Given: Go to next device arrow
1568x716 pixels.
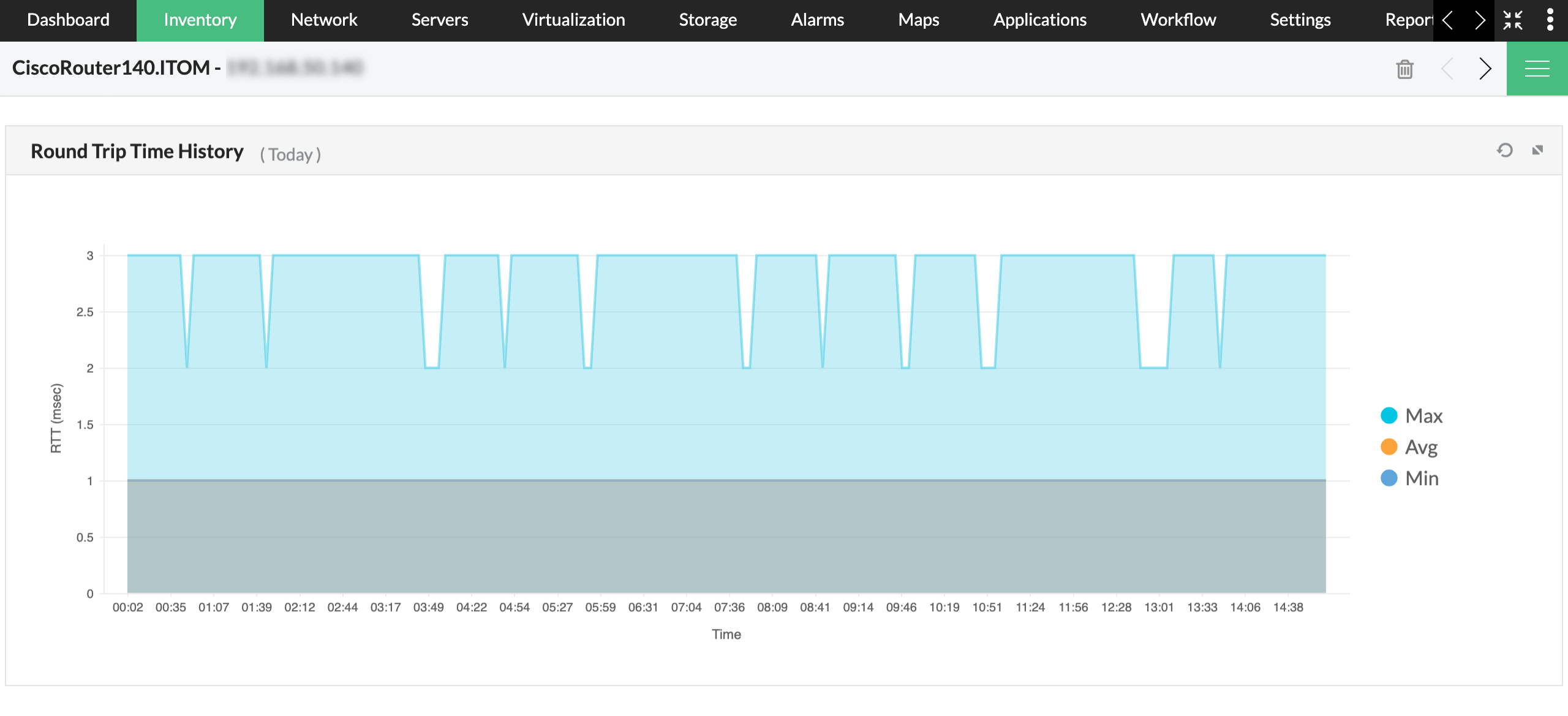Looking at the screenshot, I should click(1485, 69).
